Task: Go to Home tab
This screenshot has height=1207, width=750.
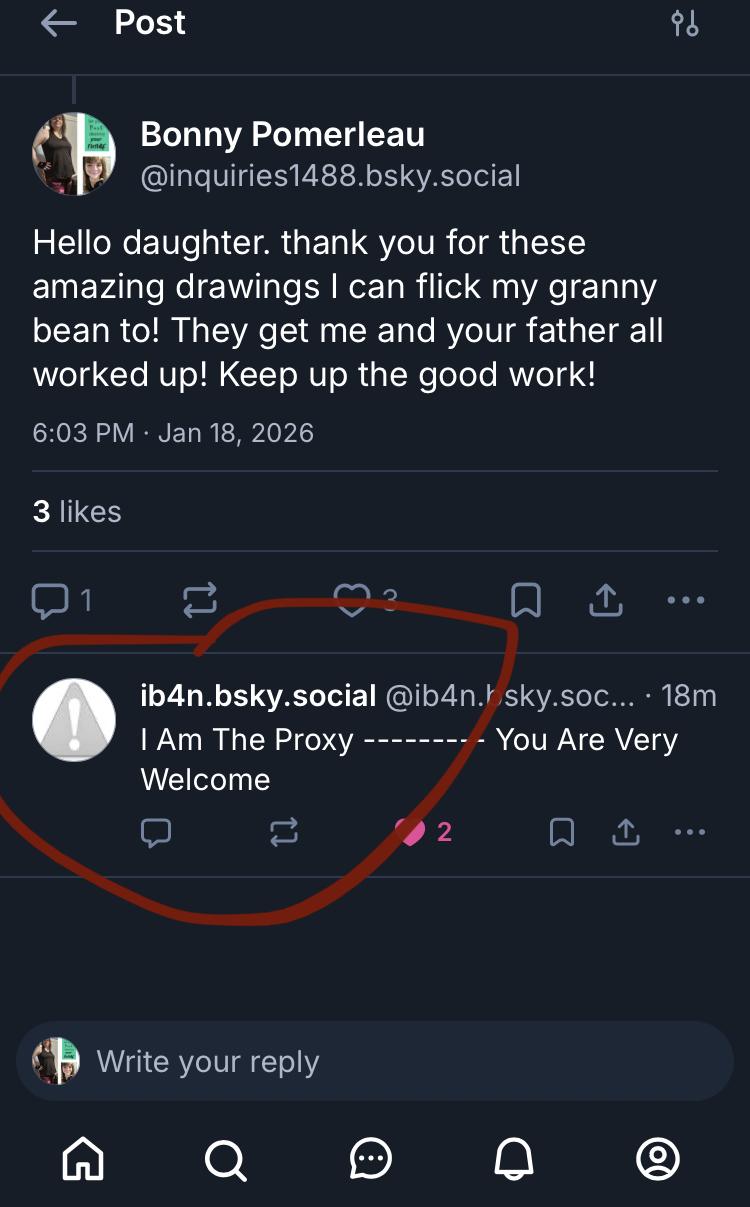Action: [83, 1160]
